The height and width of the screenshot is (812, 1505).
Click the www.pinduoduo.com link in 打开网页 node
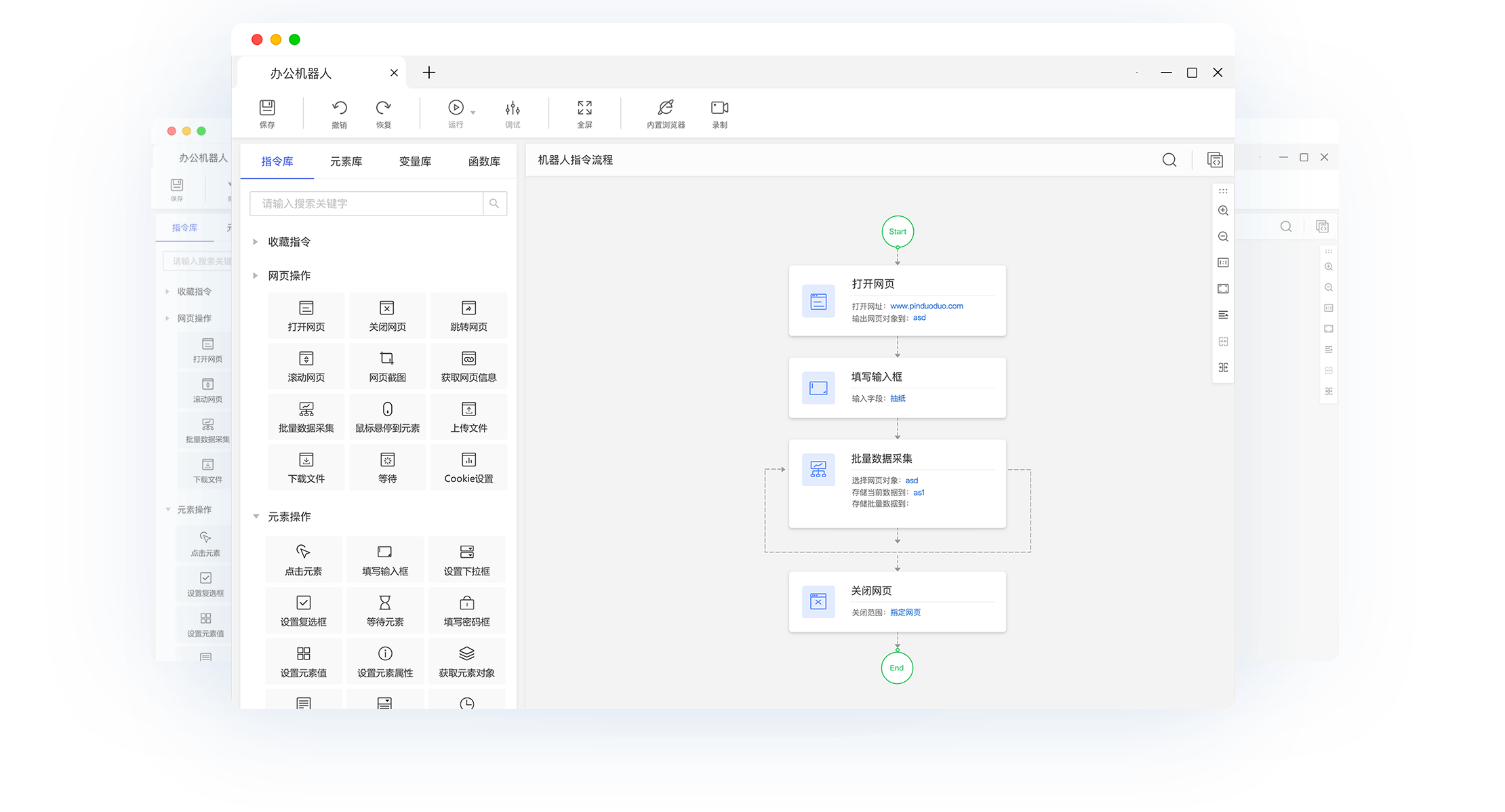pyautogui.click(x=926, y=306)
